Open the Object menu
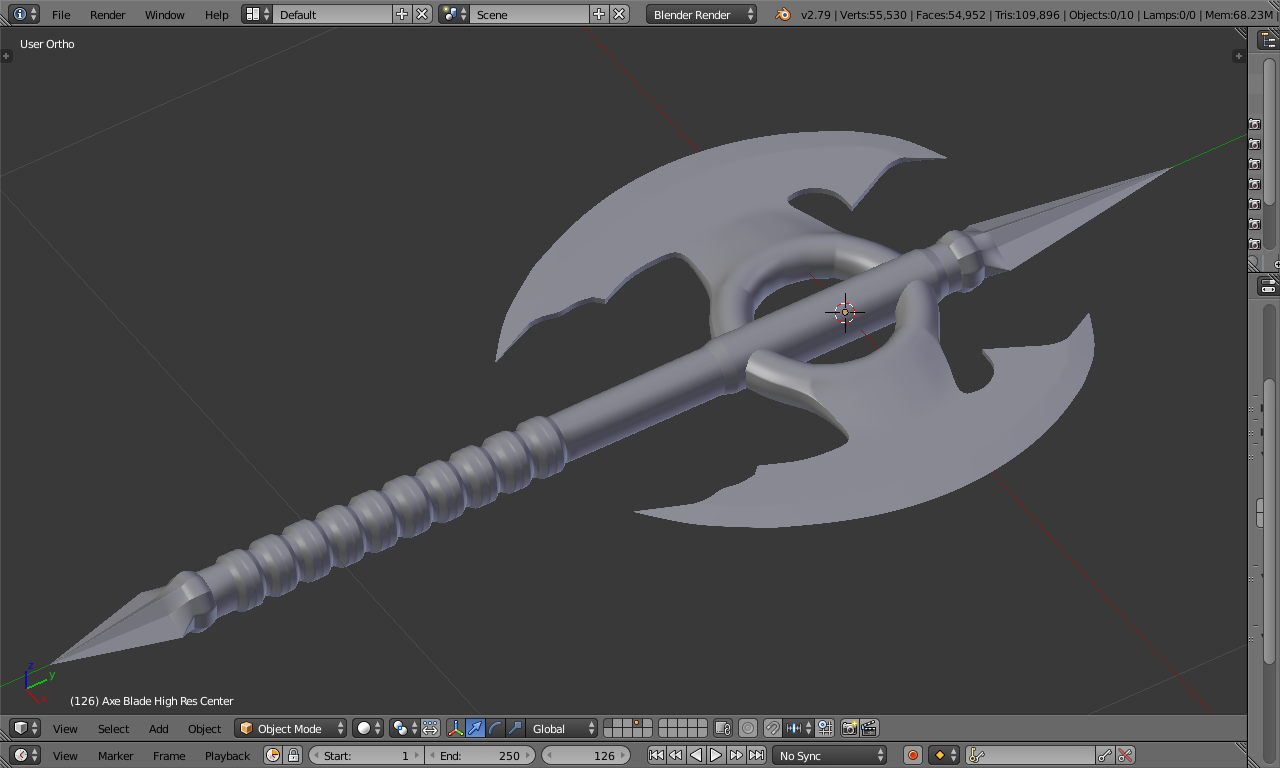 pyautogui.click(x=204, y=729)
